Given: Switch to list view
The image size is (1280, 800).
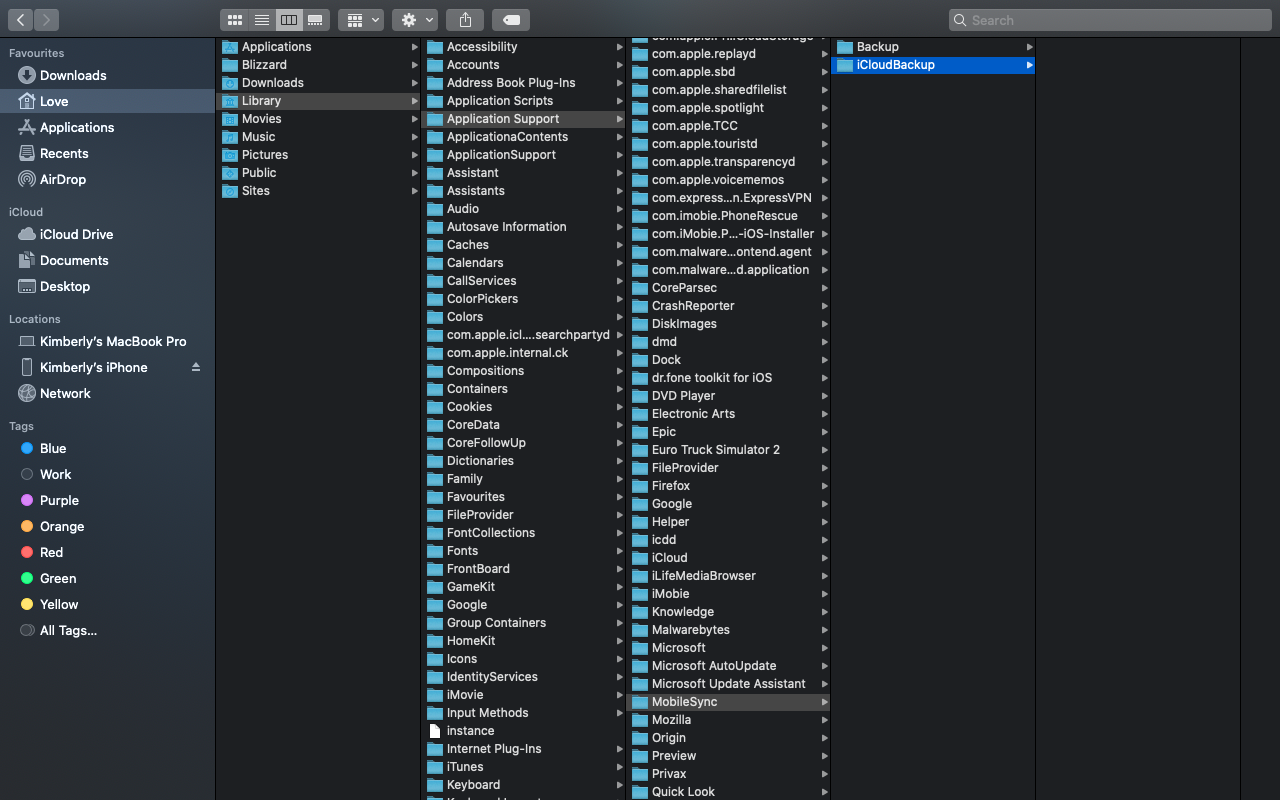Looking at the screenshot, I should pyautogui.click(x=261, y=19).
